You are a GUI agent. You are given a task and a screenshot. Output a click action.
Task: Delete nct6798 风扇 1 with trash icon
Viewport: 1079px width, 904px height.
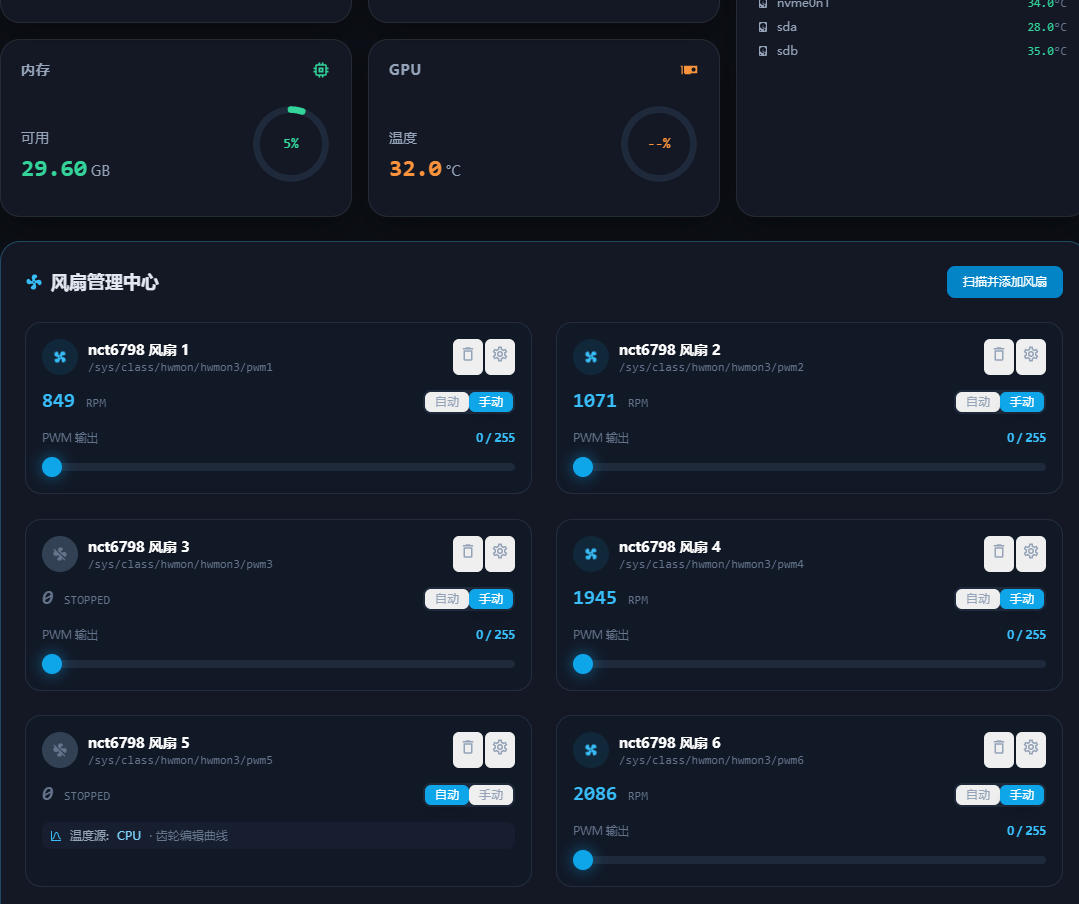(468, 356)
